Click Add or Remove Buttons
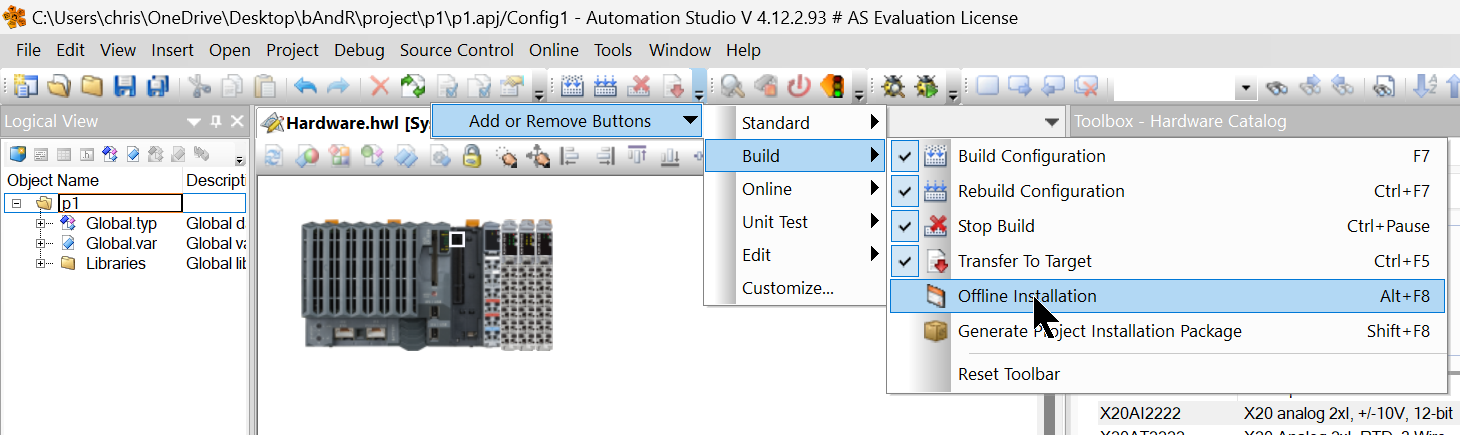Screen dimensions: 1460x435 (566, 121)
